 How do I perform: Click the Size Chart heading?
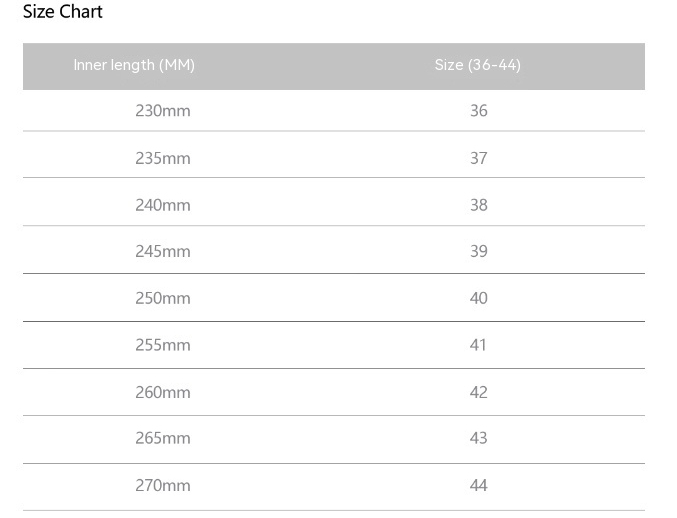(62, 12)
